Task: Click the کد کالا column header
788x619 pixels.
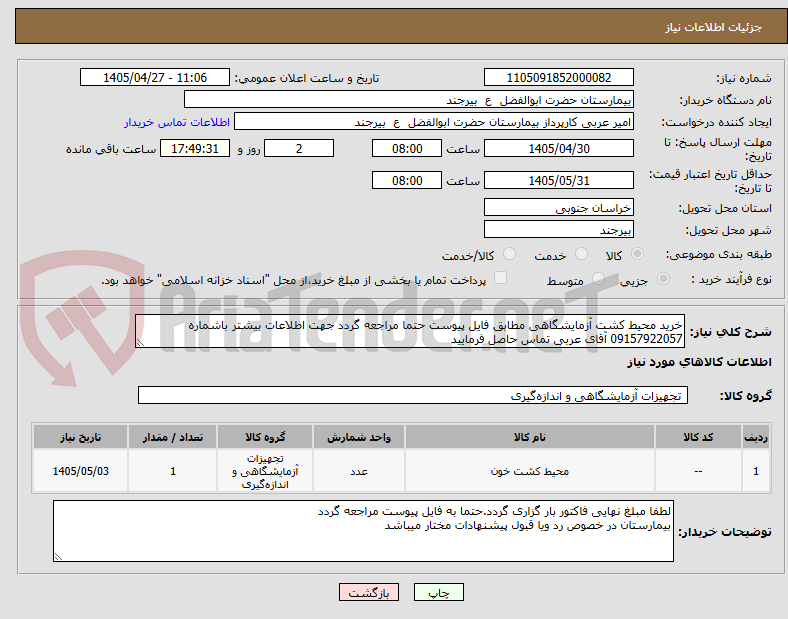Action: click(698, 437)
